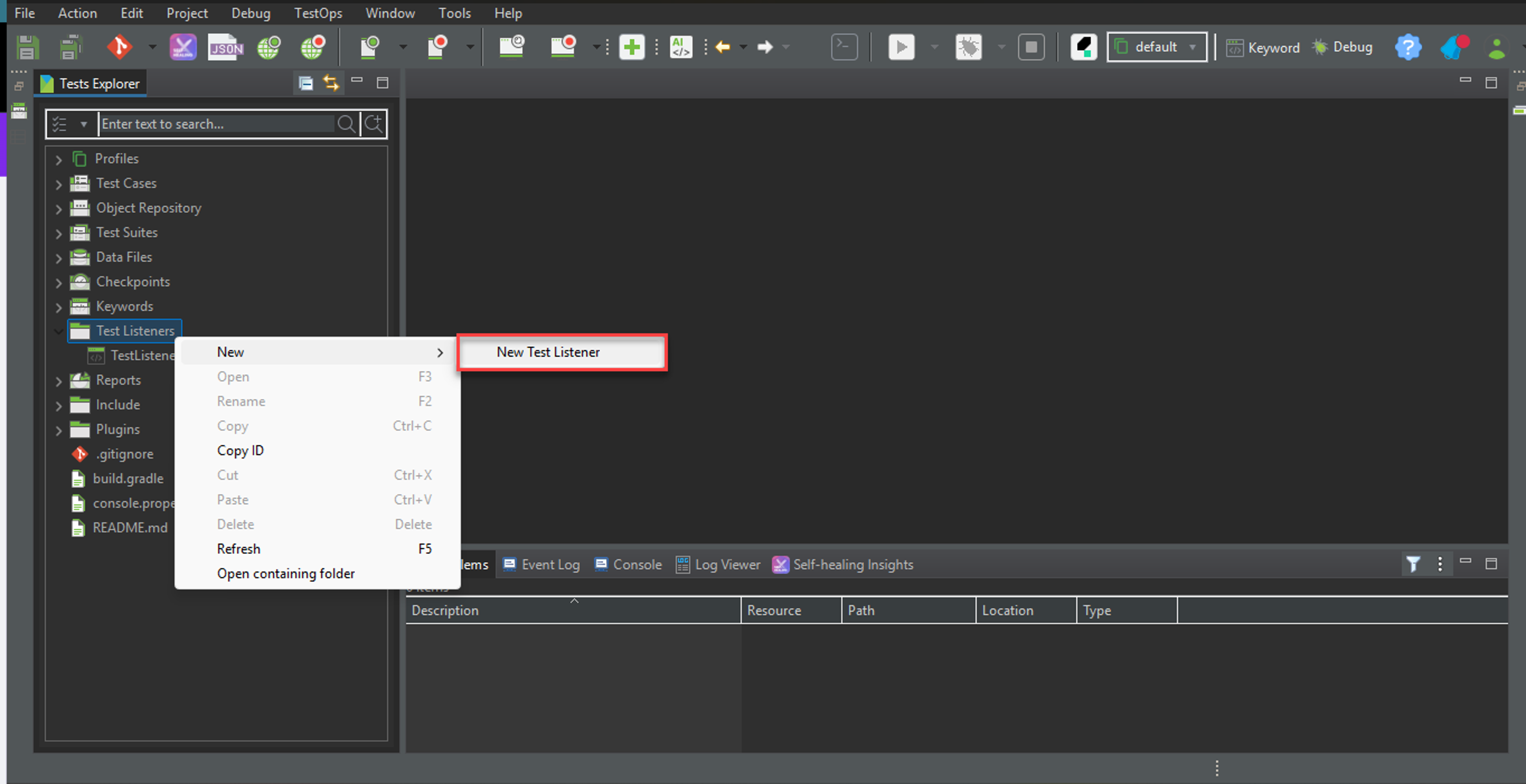This screenshot has height=784, width=1526.
Task: Click the blue Help question icon
Action: [x=1408, y=47]
